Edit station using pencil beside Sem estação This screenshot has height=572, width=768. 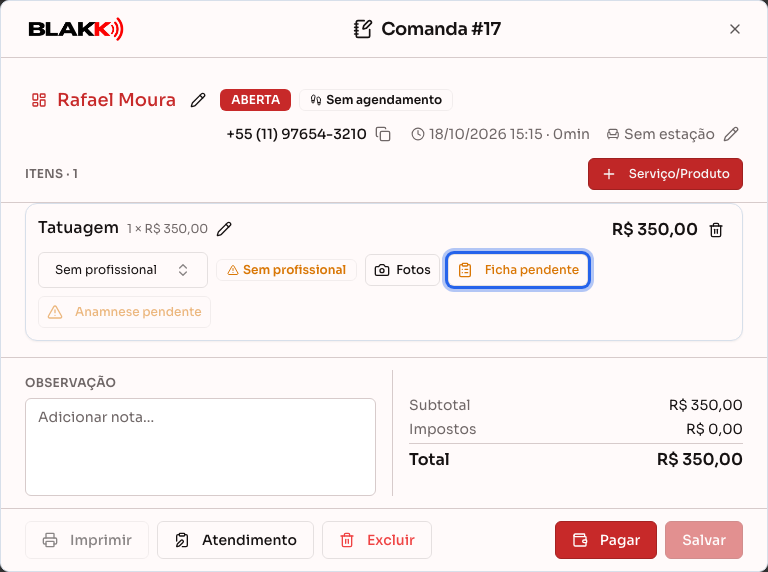coord(731,134)
